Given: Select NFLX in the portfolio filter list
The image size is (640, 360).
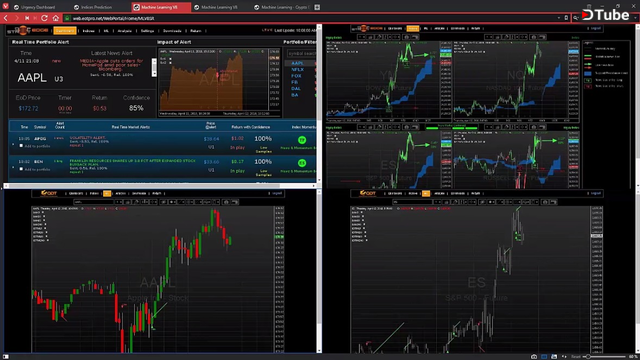Looking at the screenshot, I should tap(297, 69).
